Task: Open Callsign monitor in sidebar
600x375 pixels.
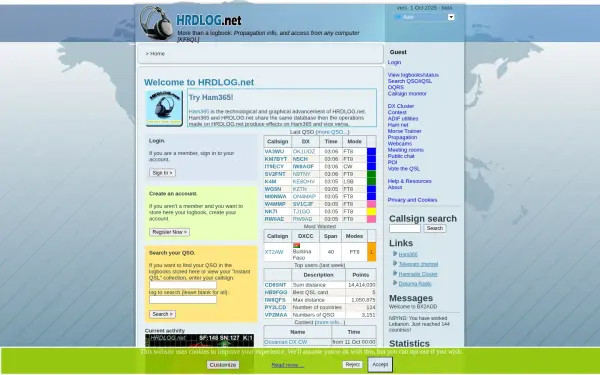Action: click(x=407, y=93)
